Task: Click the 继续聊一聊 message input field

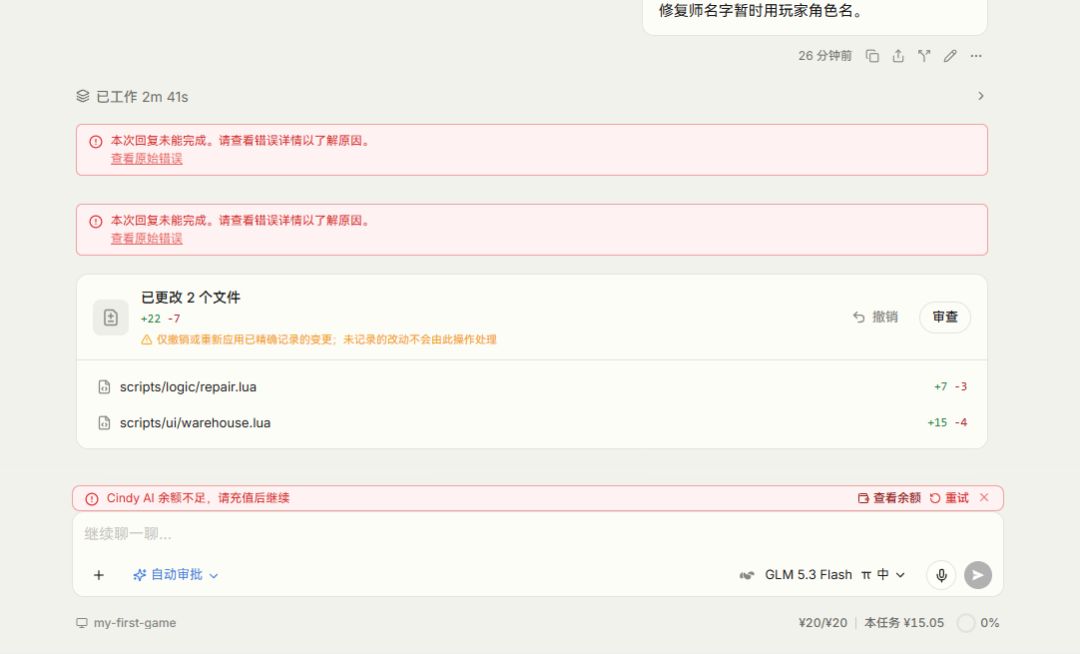Action: (537, 534)
